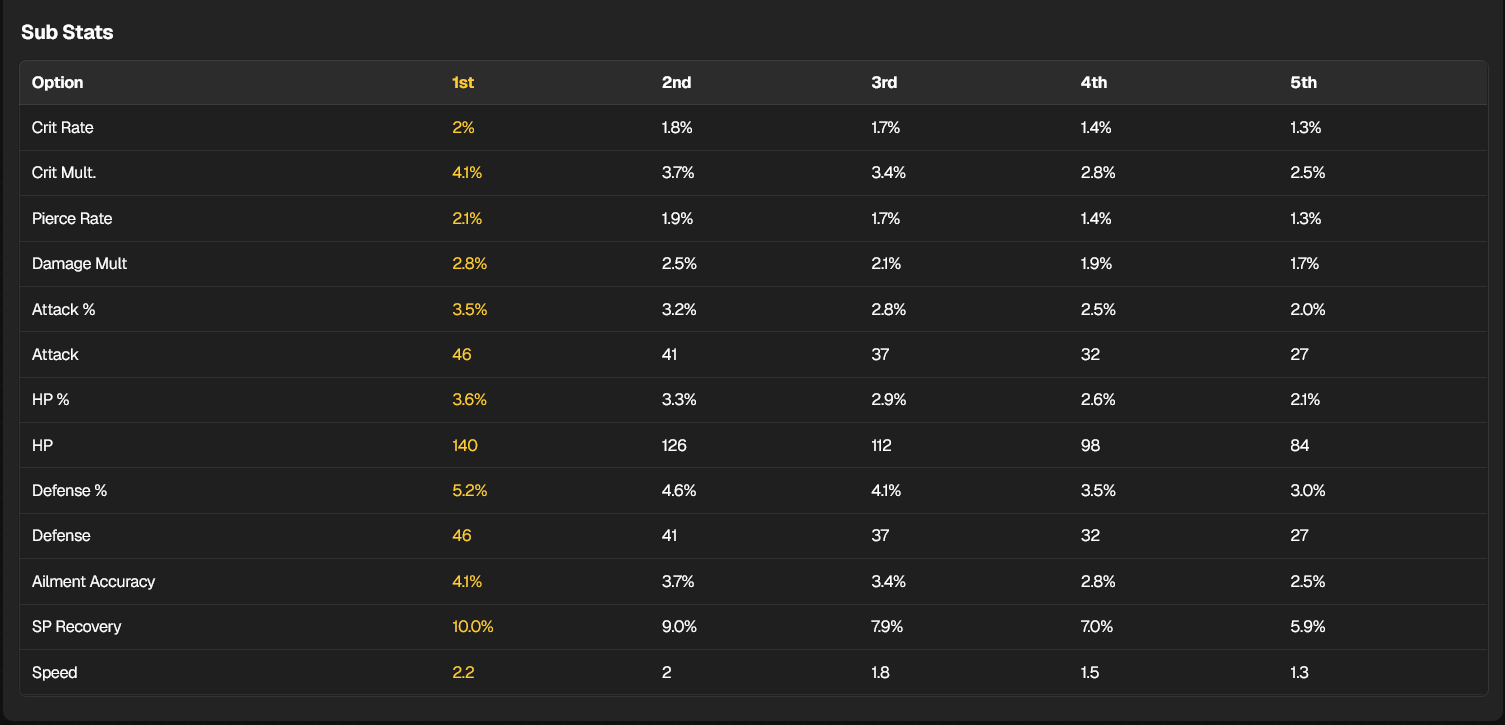Click the "Damage Mult" row label
The height and width of the screenshot is (725, 1505).
click(79, 264)
